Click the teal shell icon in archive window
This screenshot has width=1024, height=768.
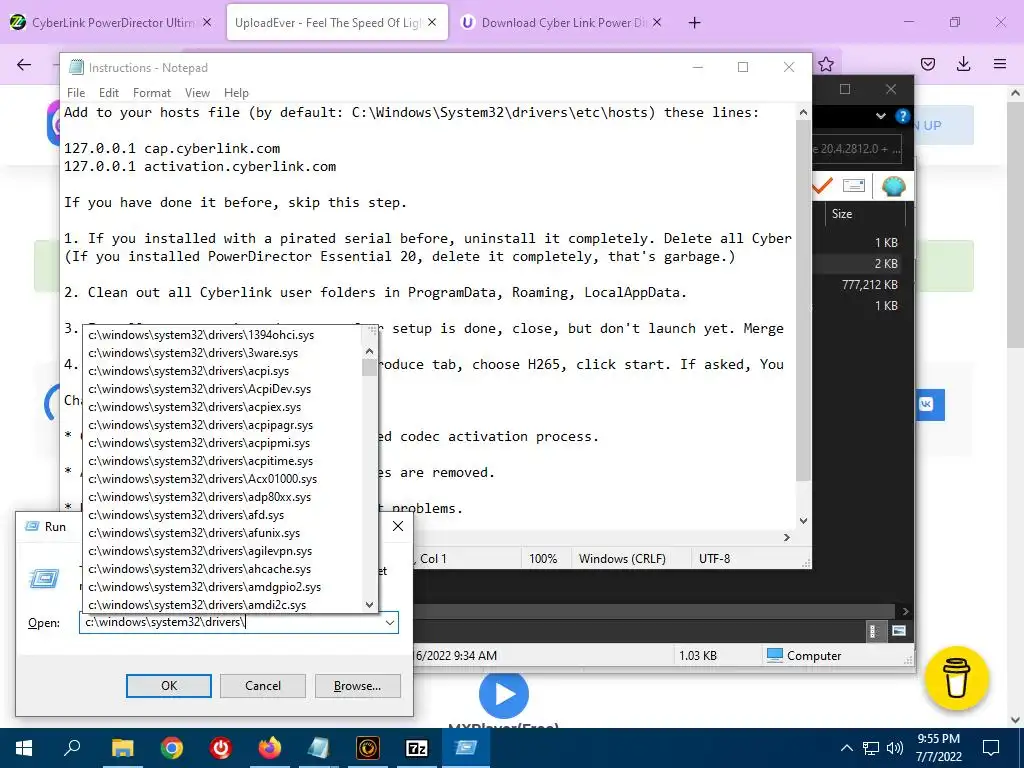(x=893, y=186)
